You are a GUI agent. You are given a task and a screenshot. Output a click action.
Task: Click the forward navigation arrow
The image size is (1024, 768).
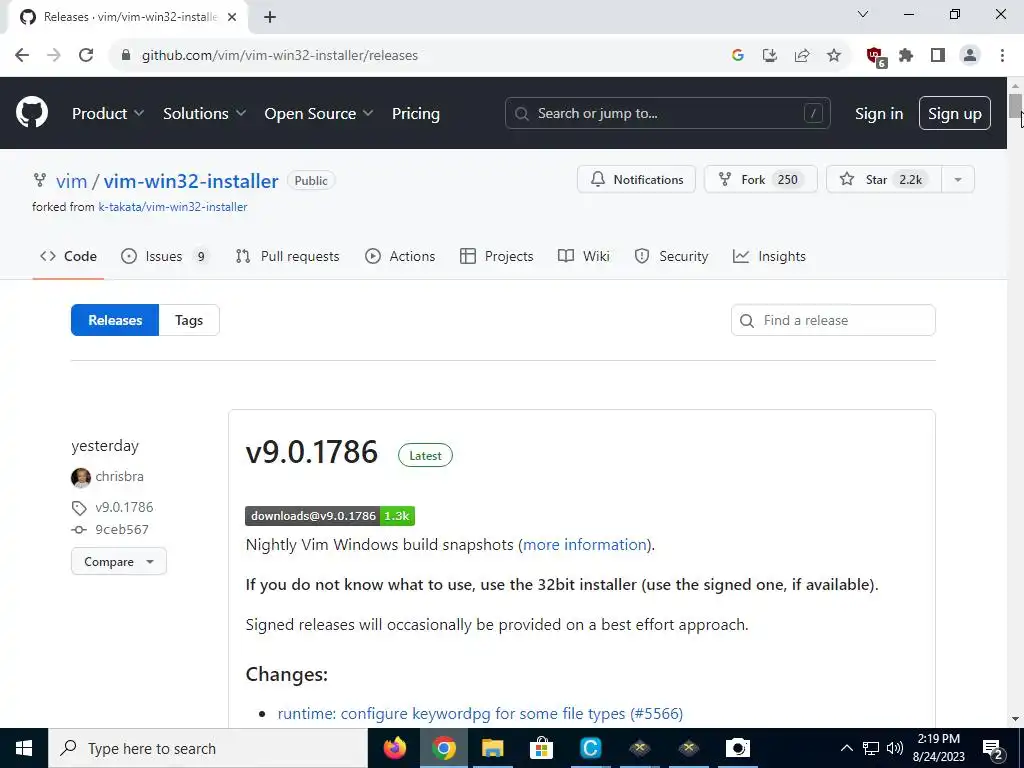click(x=54, y=56)
